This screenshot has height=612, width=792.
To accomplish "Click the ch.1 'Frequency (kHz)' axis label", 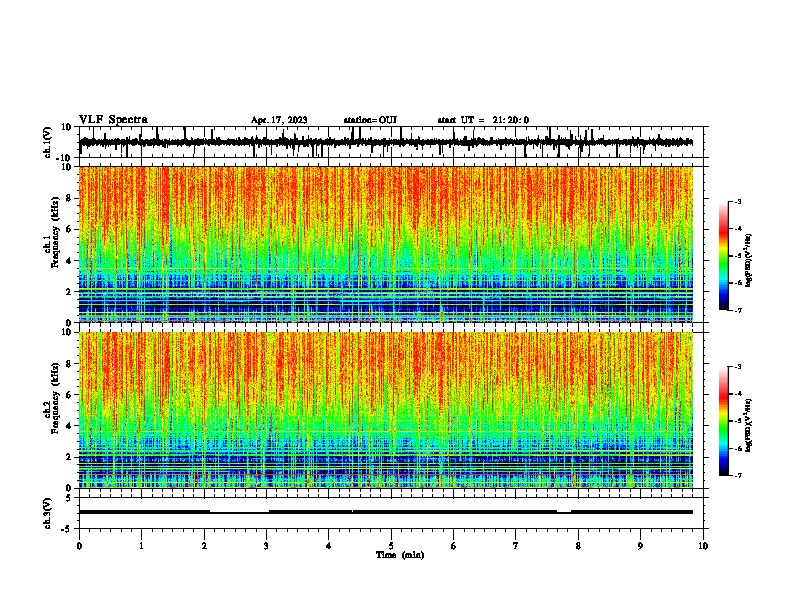I will click(56, 232).
